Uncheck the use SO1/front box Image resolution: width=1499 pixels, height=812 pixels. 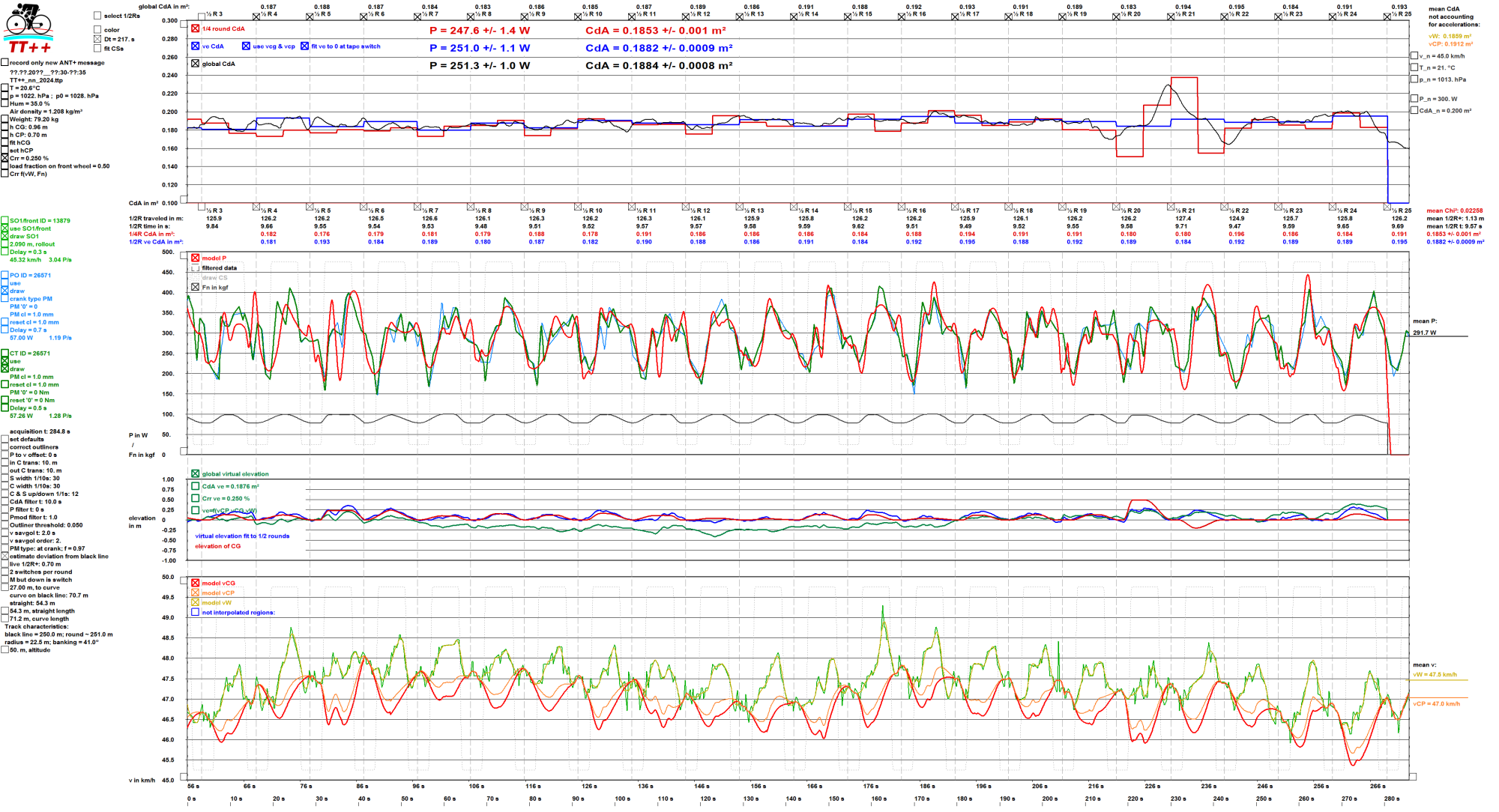pos(4,228)
